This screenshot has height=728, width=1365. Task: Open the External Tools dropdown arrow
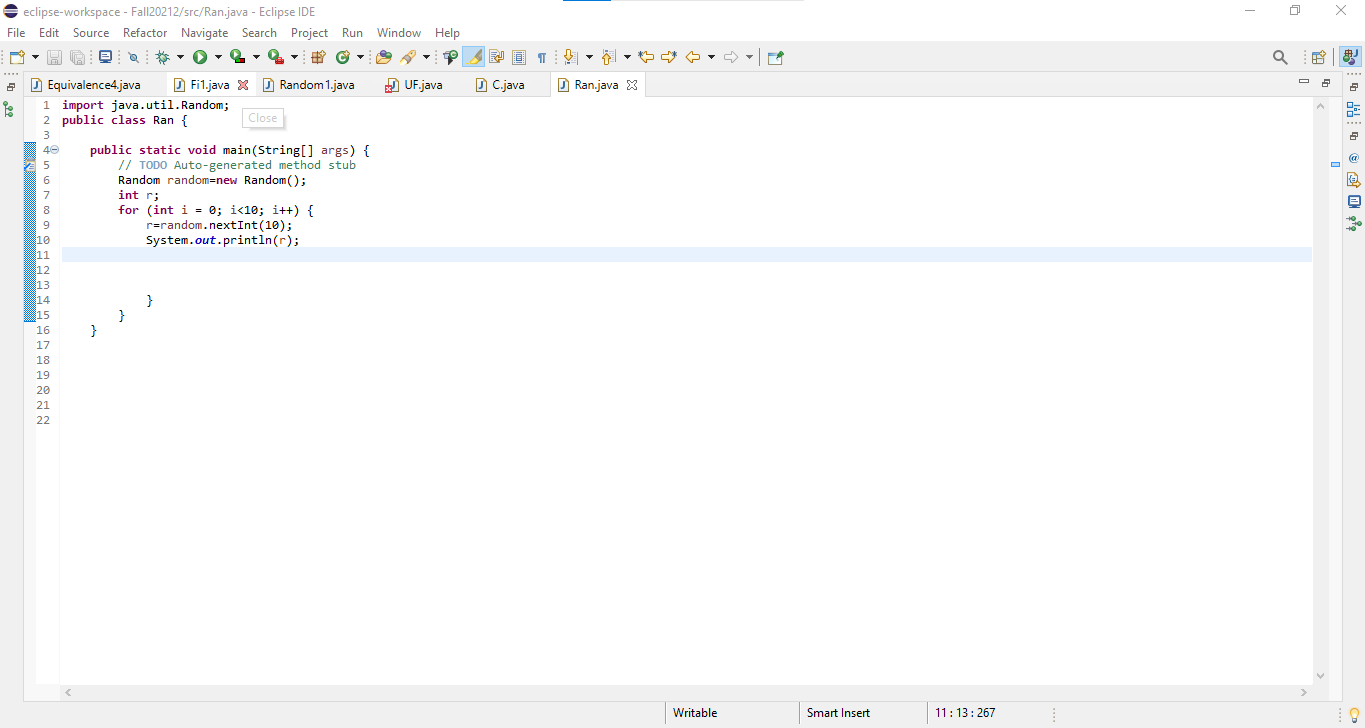click(294, 57)
